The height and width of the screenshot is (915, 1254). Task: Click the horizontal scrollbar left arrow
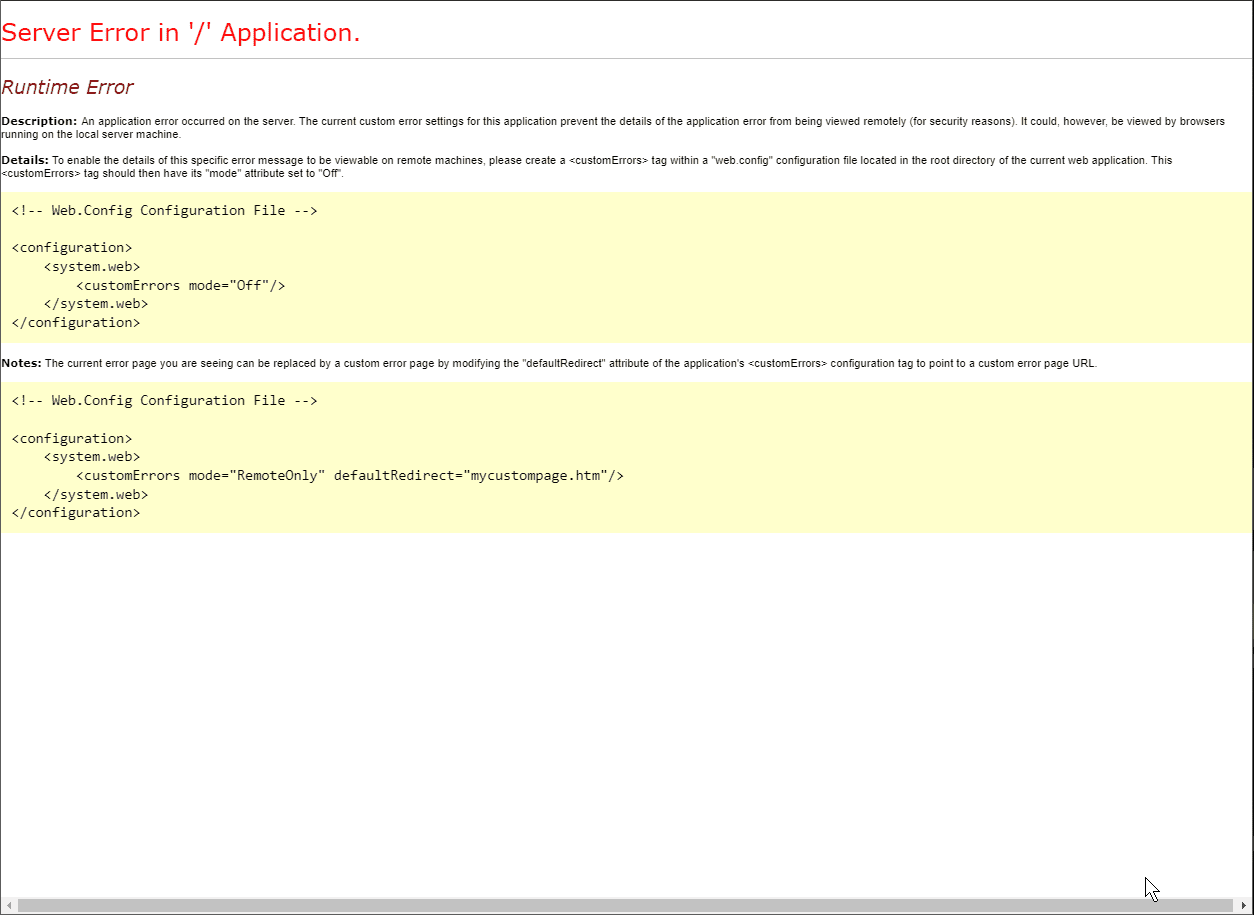pyautogui.click(x=9, y=906)
